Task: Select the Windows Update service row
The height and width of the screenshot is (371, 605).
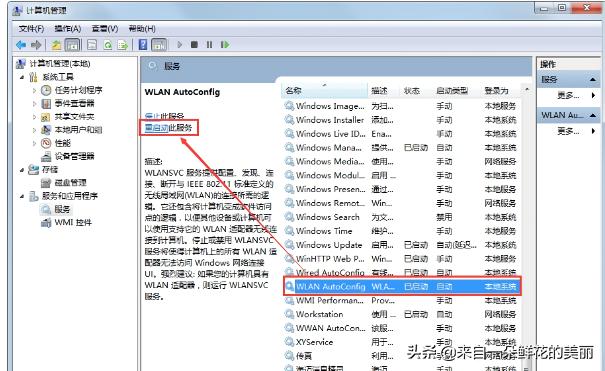Action: 401,245
